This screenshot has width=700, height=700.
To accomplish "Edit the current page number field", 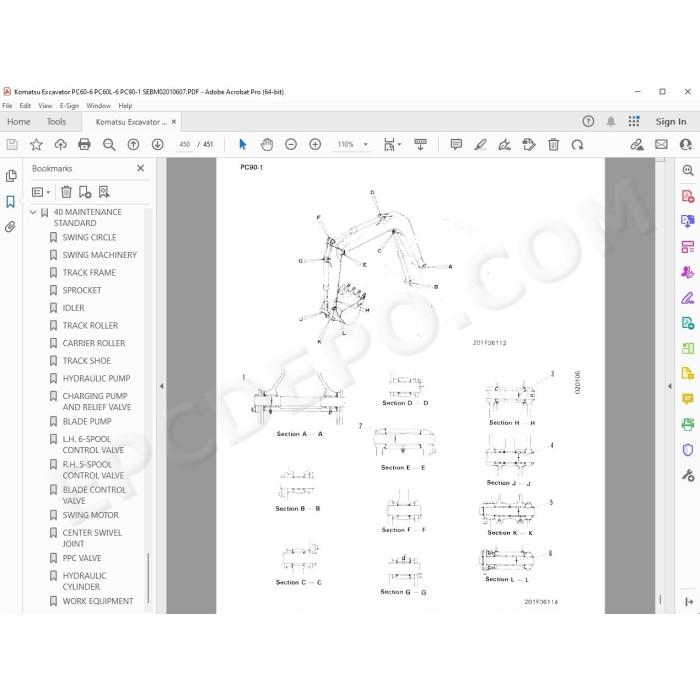I will 184,145.
